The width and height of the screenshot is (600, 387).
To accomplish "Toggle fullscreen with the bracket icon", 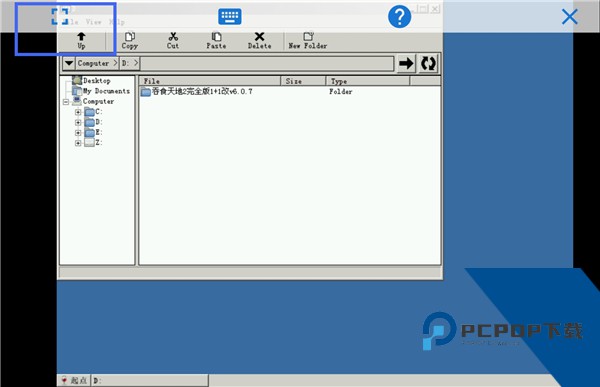I will click(x=60, y=16).
